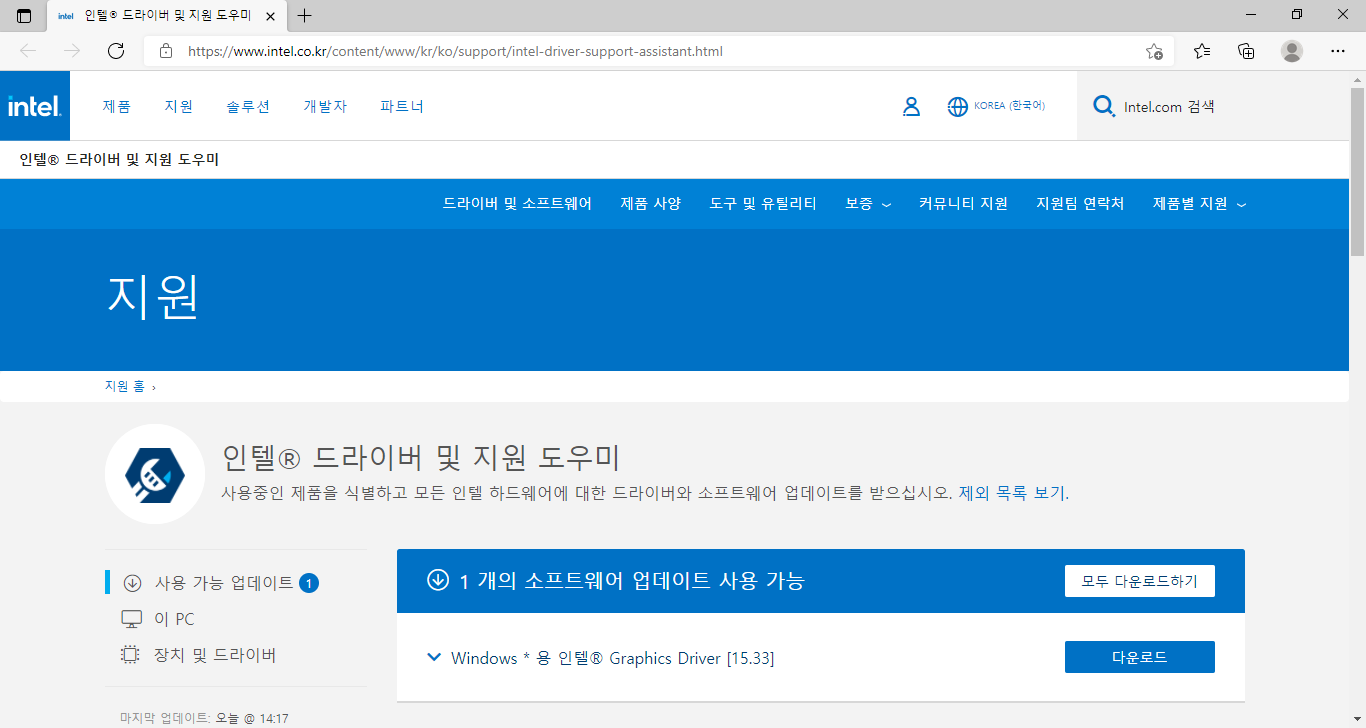Click the Windows * 용 인텔® Graphics Driver title
This screenshot has width=1366, height=728.
(612, 658)
